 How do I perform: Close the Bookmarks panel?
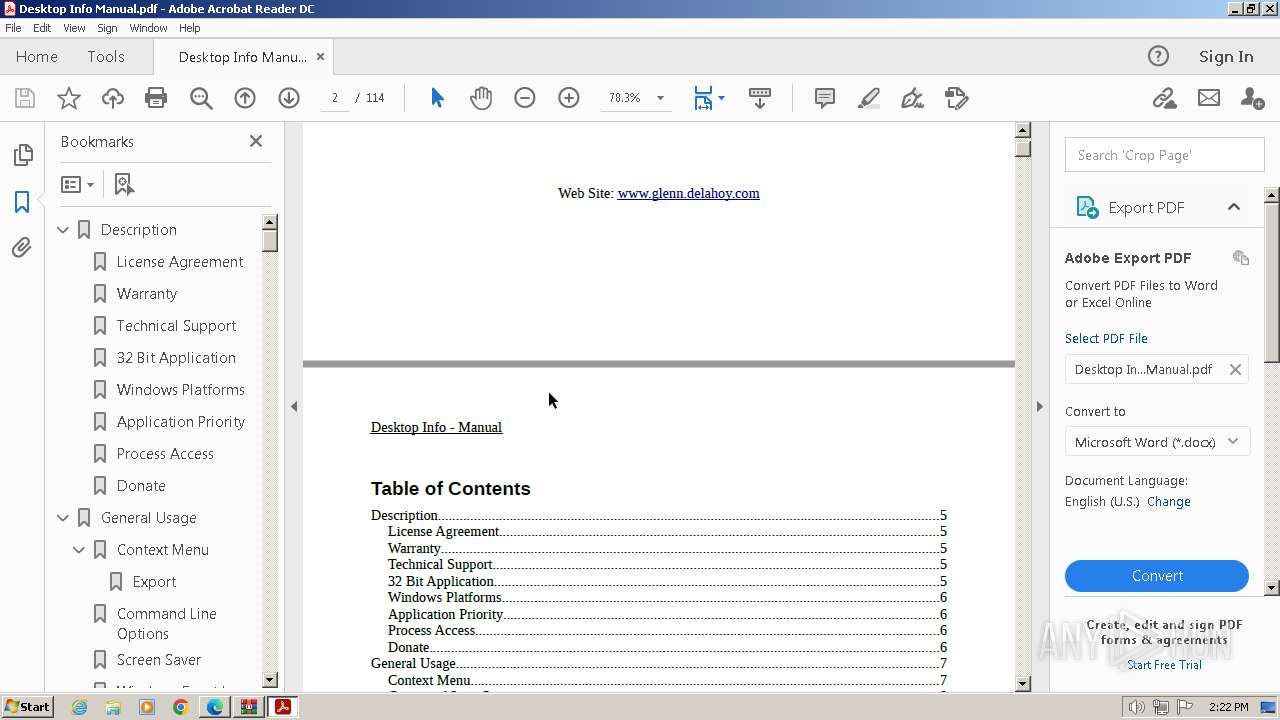(x=256, y=141)
